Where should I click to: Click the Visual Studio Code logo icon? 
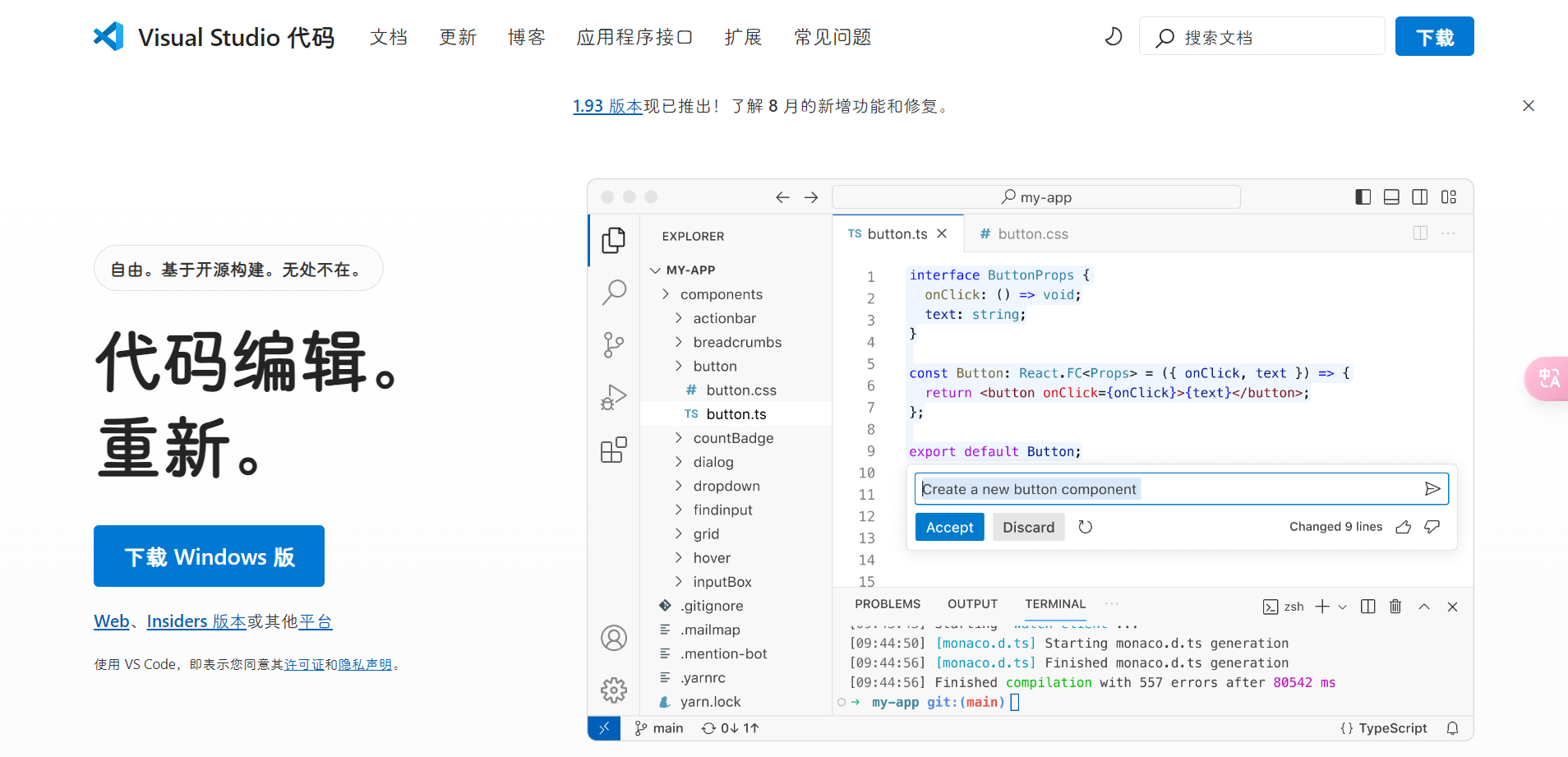pyautogui.click(x=108, y=36)
